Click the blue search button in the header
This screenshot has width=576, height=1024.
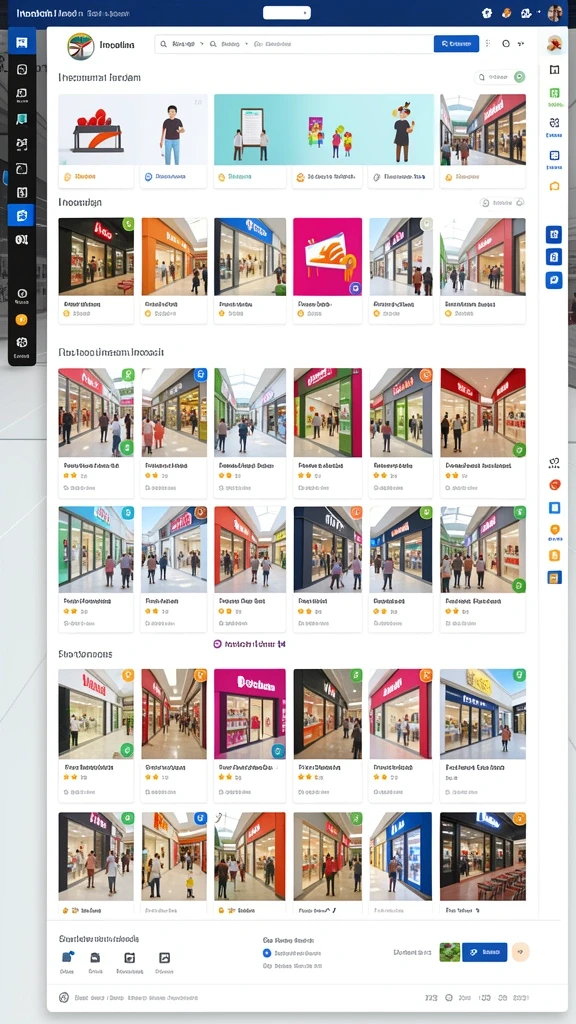pos(456,44)
